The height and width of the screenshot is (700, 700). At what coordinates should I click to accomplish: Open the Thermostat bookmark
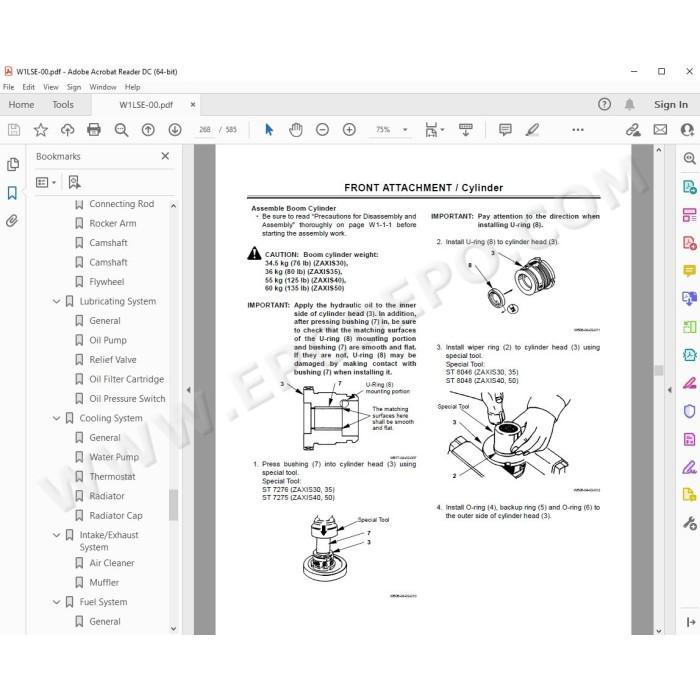[112, 476]
